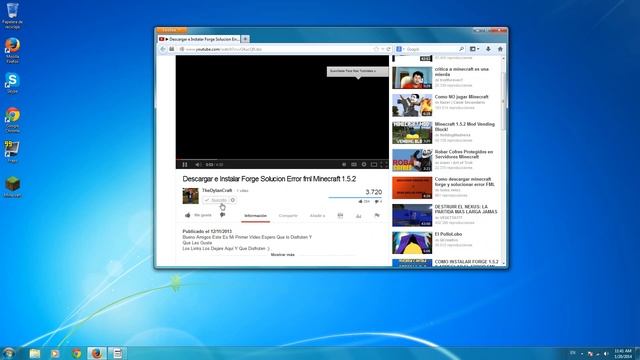Close the annotation bubble over the video
This screenshot has height=360, width=640.
click(x=375, y=71)
